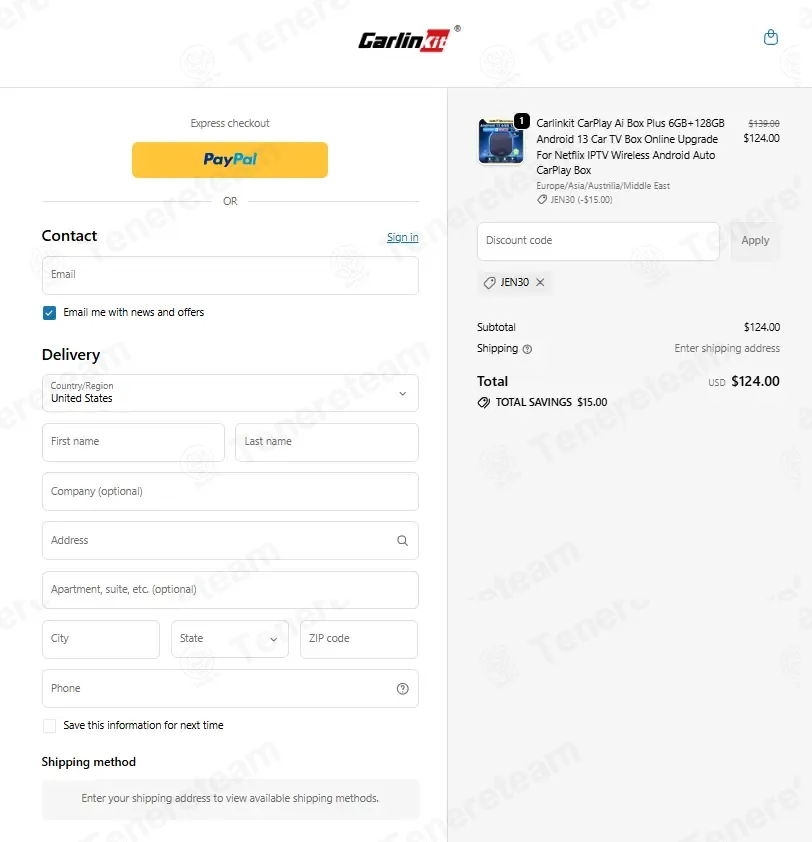Click the JEN30 (-$15.00) discount line
812x842 pixels.
pyautogui.click(x=575, y=200)
